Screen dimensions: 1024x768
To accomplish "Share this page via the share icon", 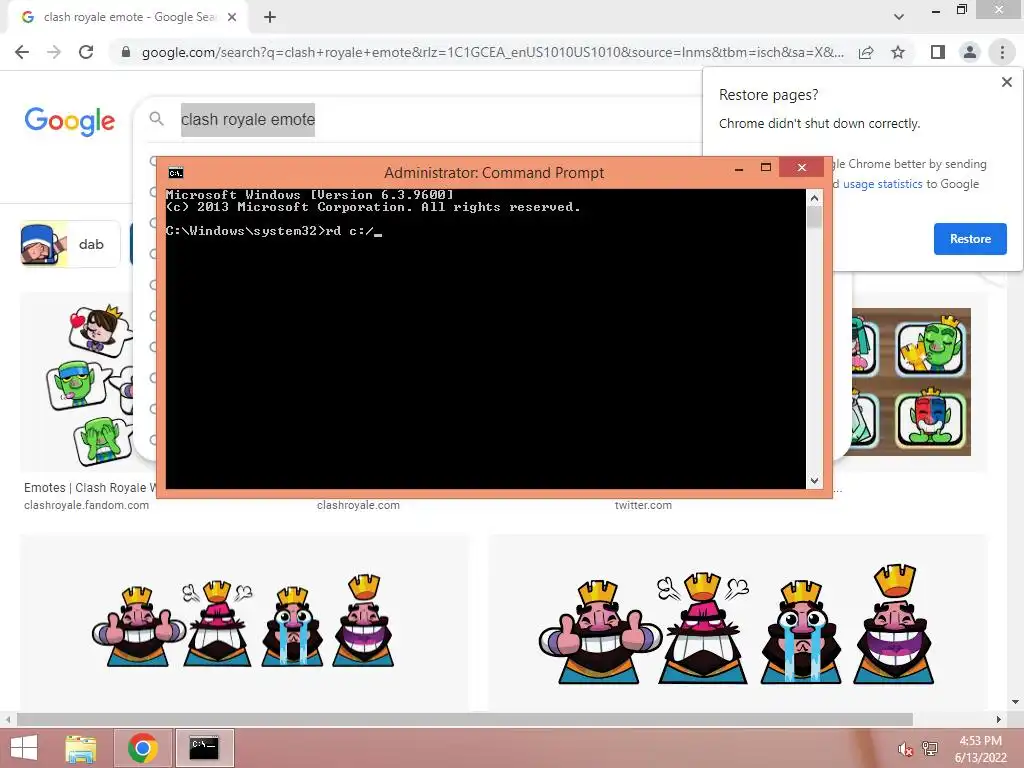I will tap(866, 52).
